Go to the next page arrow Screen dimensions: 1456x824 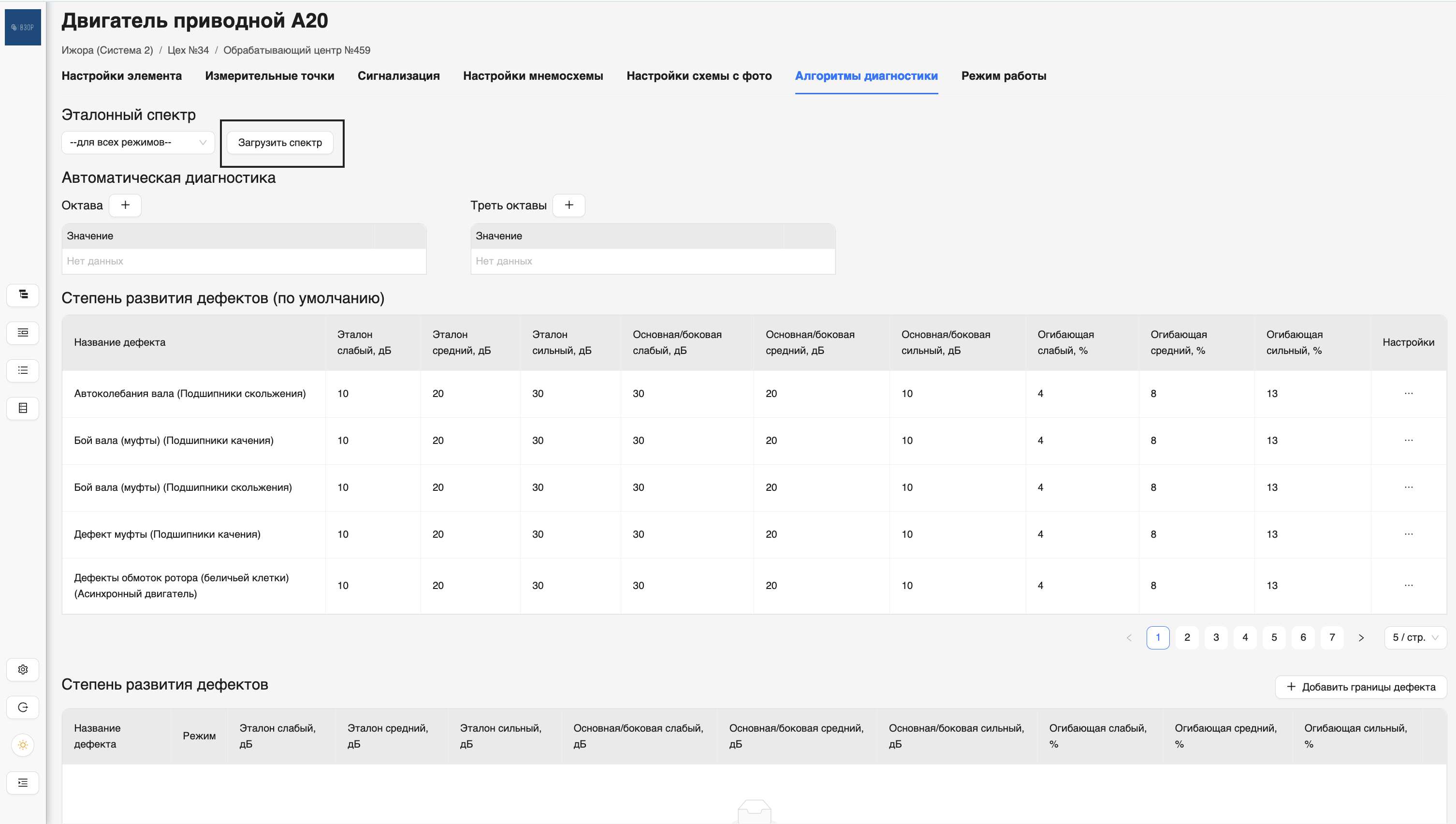pos(1361,638)
